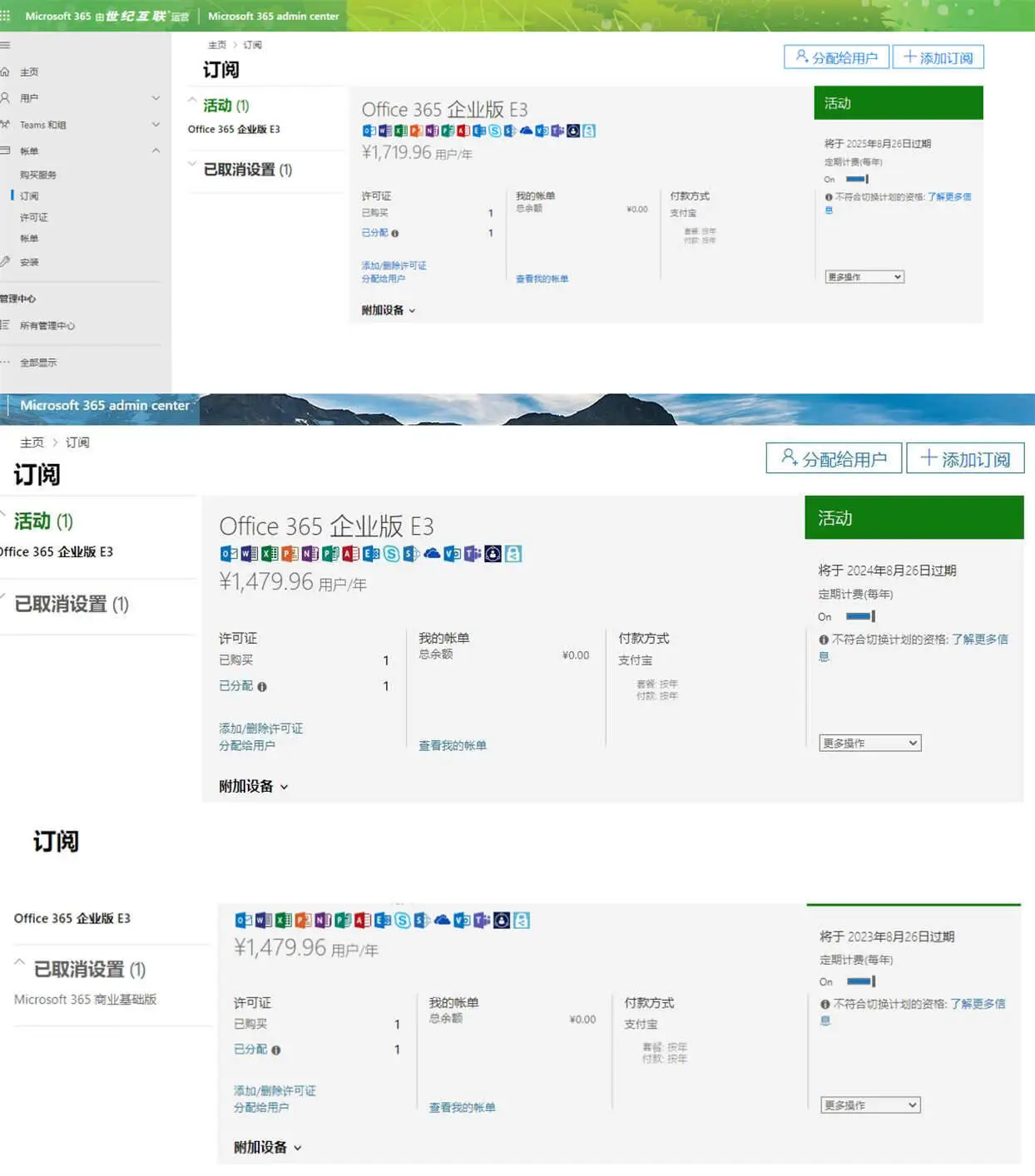The height and width of the screenshot is (1176, 1035).
Task: Click the wrench icon beside 安装
Action: (x=5, y=261)
